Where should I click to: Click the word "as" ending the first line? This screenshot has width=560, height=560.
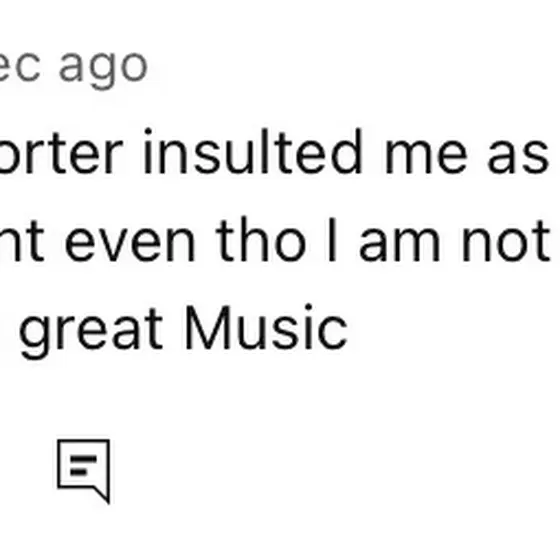click(x=518, y=156)
